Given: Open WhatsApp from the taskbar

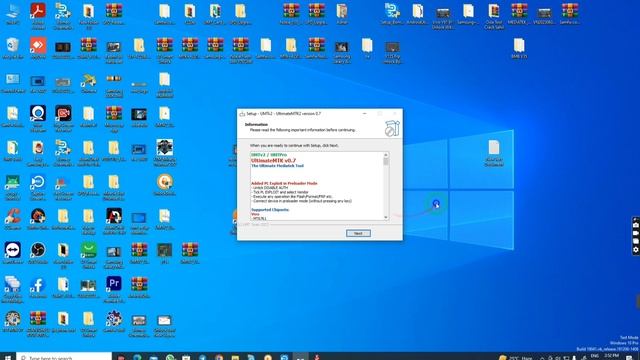Looking at the screenshot, I should click(x=170, y=357).
